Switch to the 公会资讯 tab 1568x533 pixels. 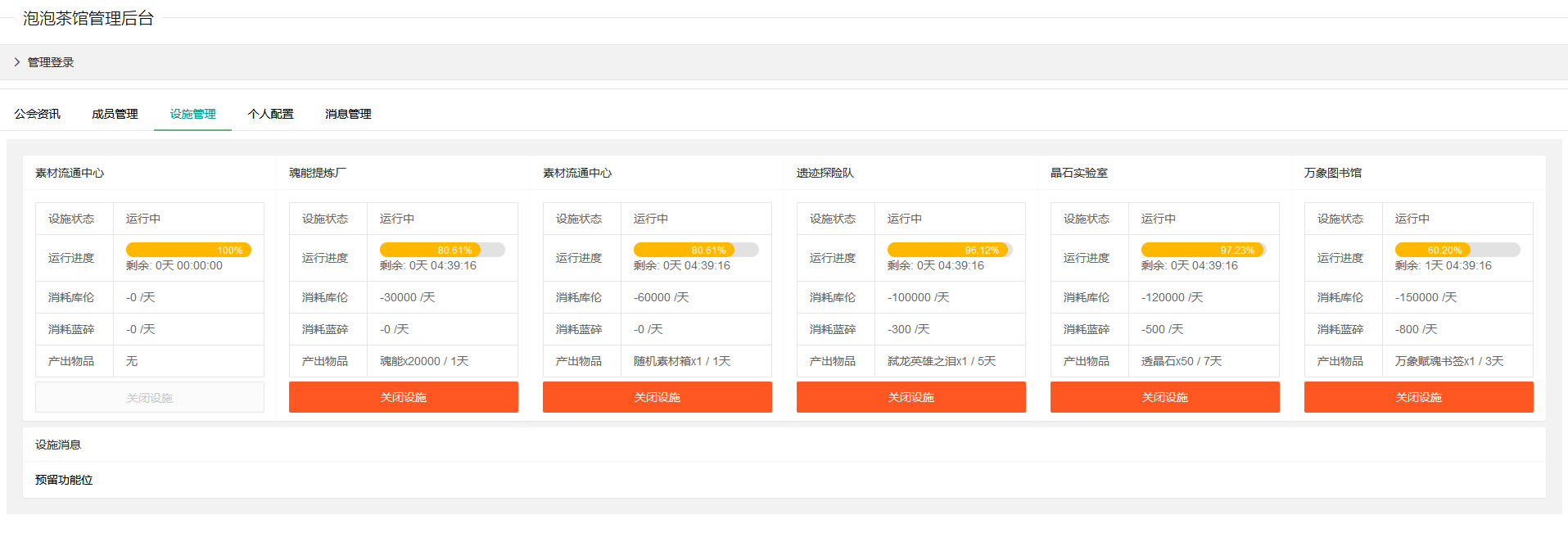[37, 114]
